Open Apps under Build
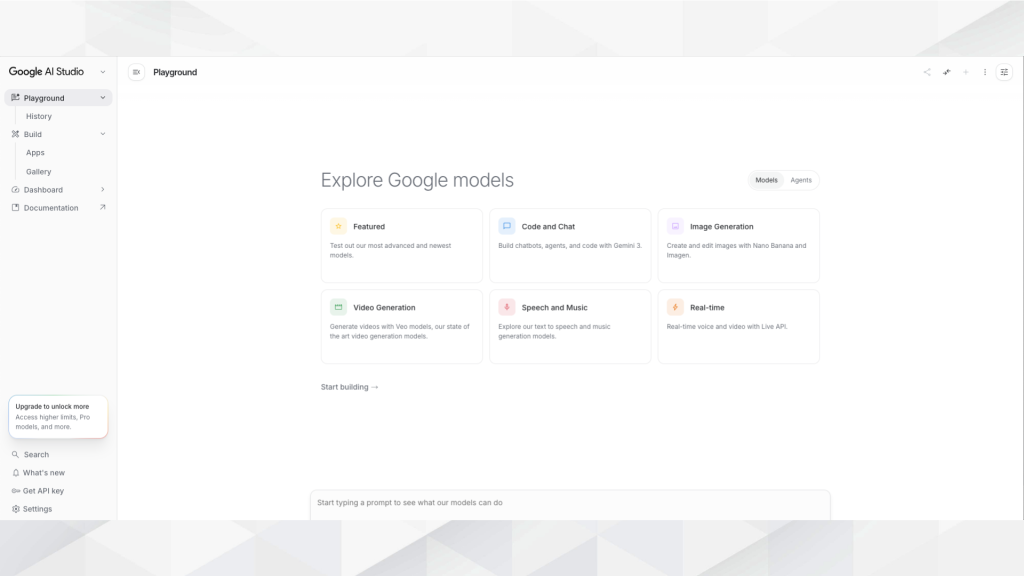Screen dimensions: 1024x576 tap(35, 152)
